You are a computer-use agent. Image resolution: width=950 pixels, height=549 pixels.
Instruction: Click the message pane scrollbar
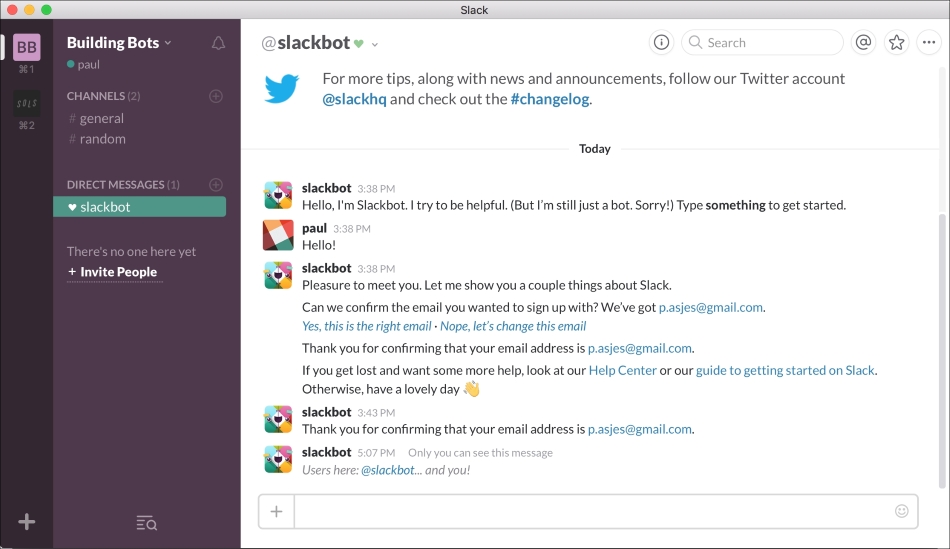coord(942,351)
